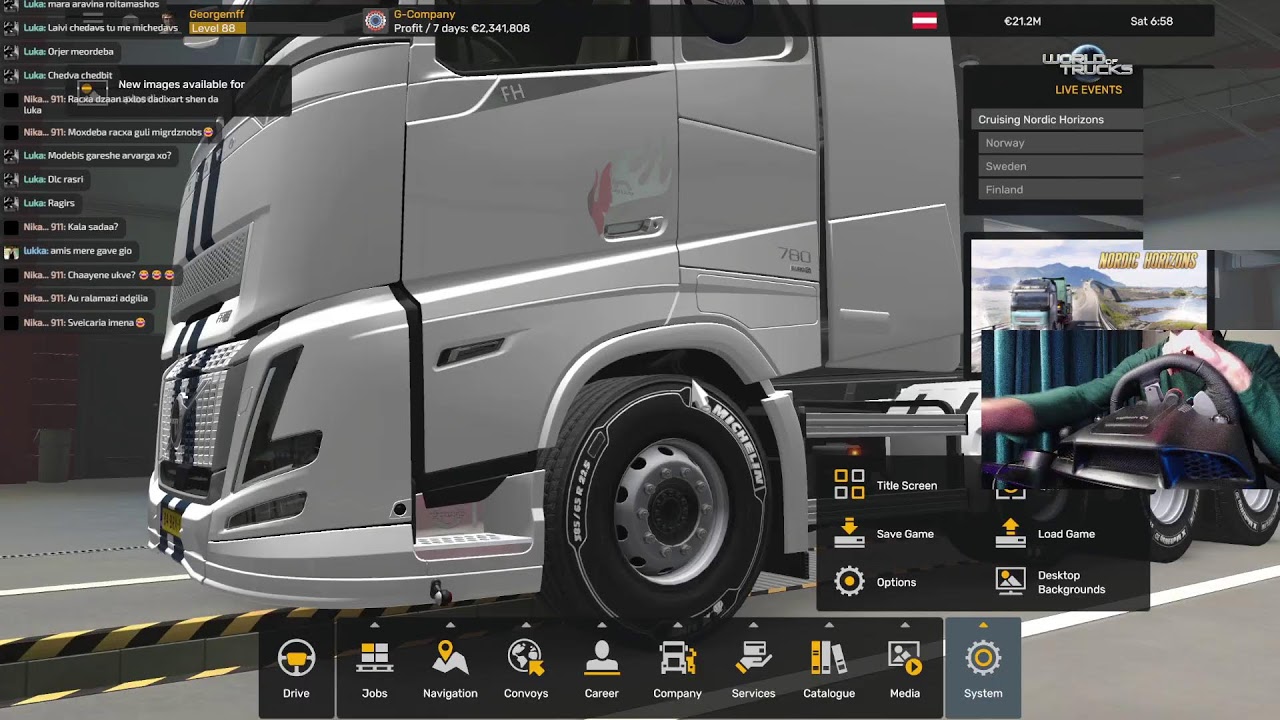Open the Catalogue books icon

pos(829,658)
